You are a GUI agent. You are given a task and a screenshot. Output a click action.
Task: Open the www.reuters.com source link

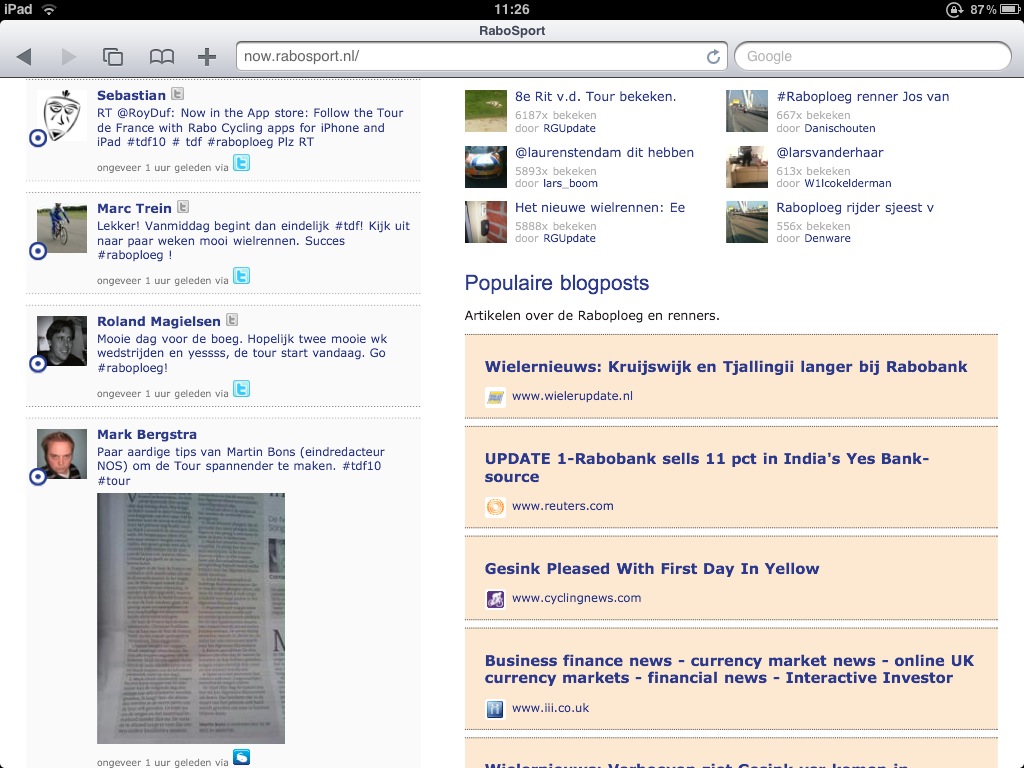point(562,506)
